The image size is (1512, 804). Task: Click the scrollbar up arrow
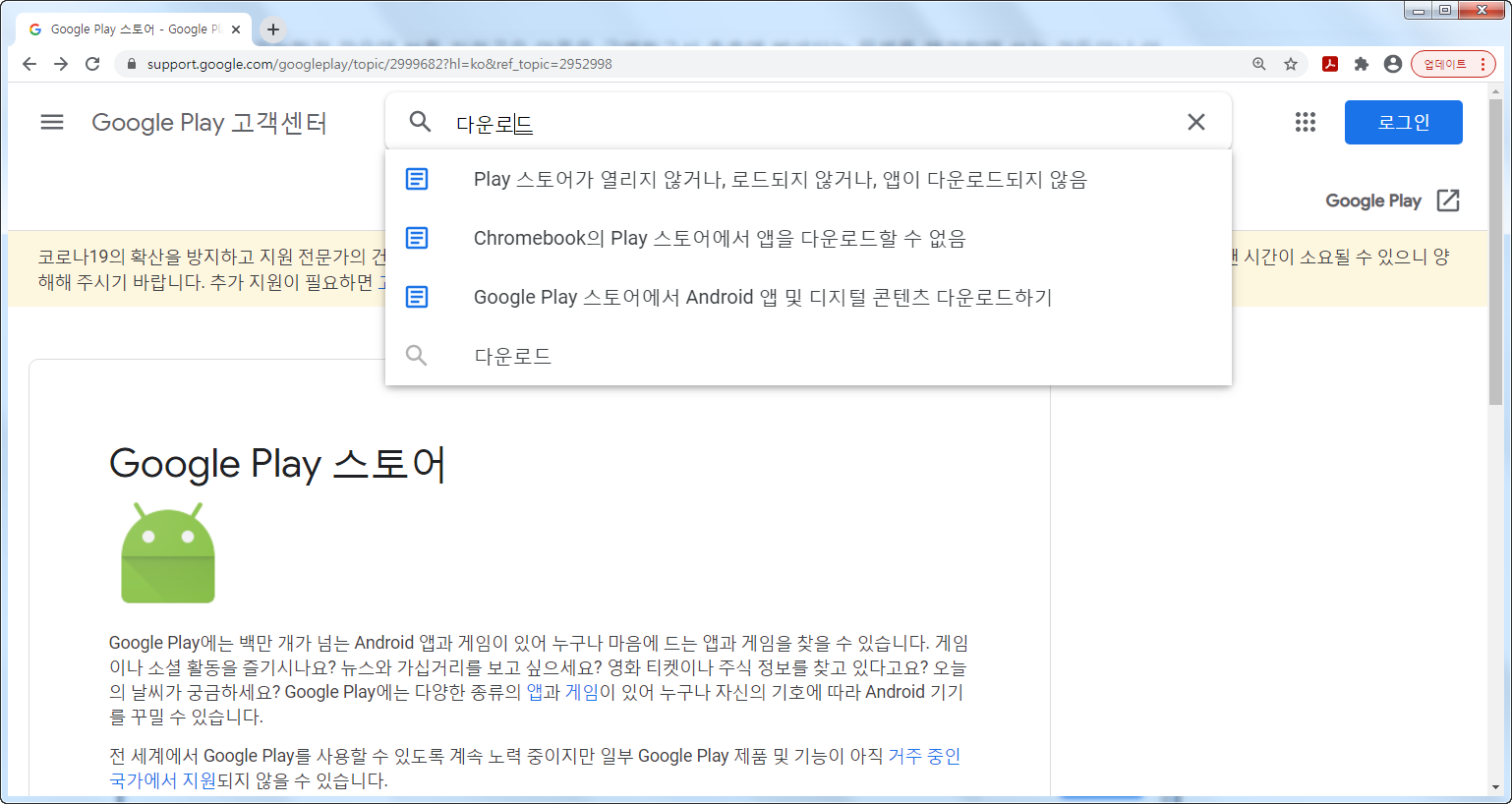pyautogui.click(x=1495, y=91)
